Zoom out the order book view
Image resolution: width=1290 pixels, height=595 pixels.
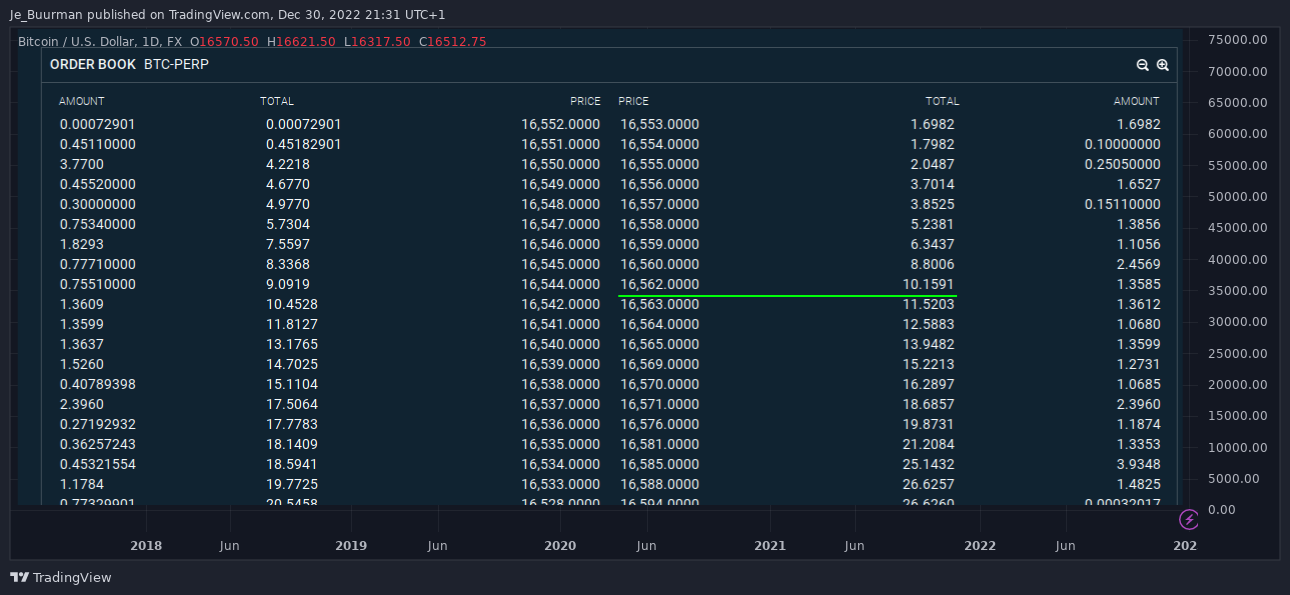[x=1142, y=65]
